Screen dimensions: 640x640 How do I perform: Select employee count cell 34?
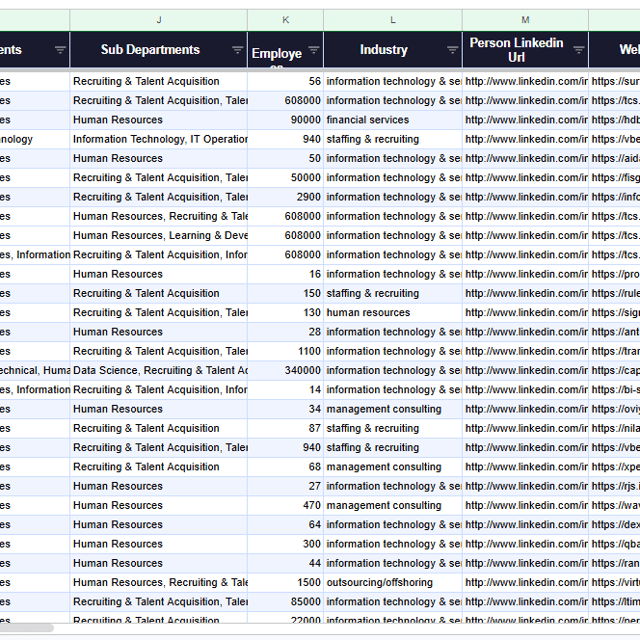[285, 409]
